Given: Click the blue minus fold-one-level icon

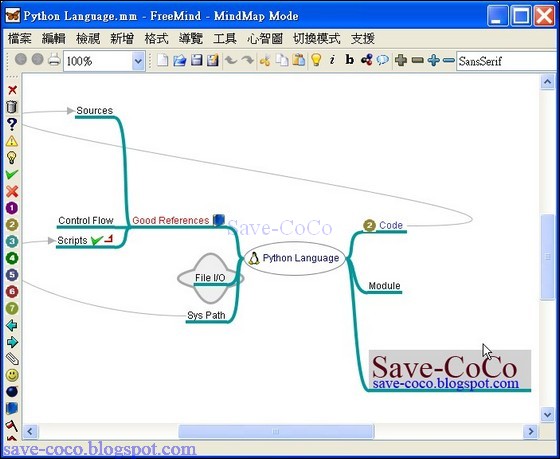Looking at the screenshot, I should point(449,60).
